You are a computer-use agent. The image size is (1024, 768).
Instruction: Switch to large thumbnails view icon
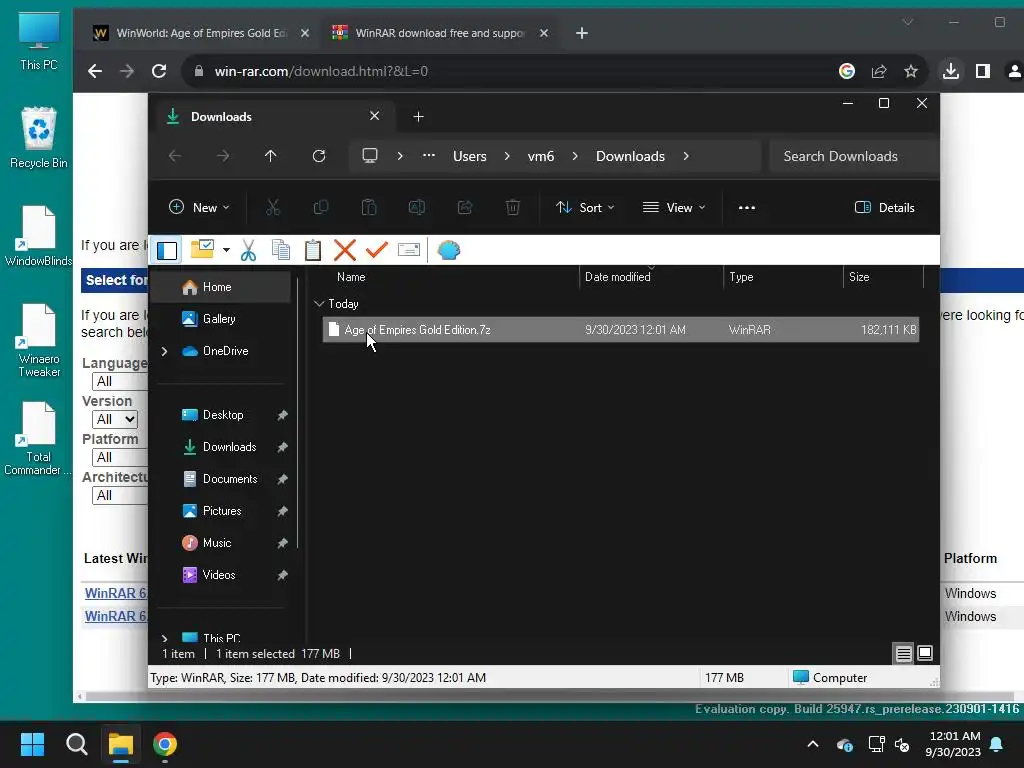point(925,653)
